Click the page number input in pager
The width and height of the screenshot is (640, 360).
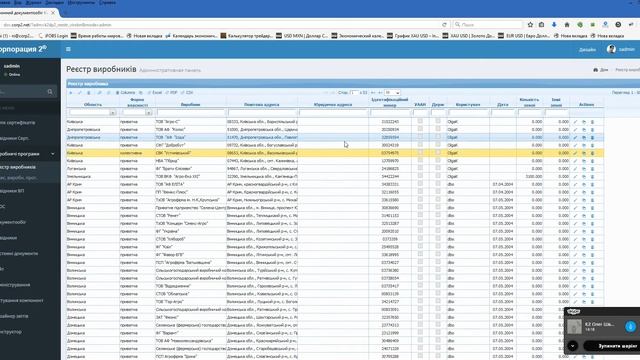point(354,93)
